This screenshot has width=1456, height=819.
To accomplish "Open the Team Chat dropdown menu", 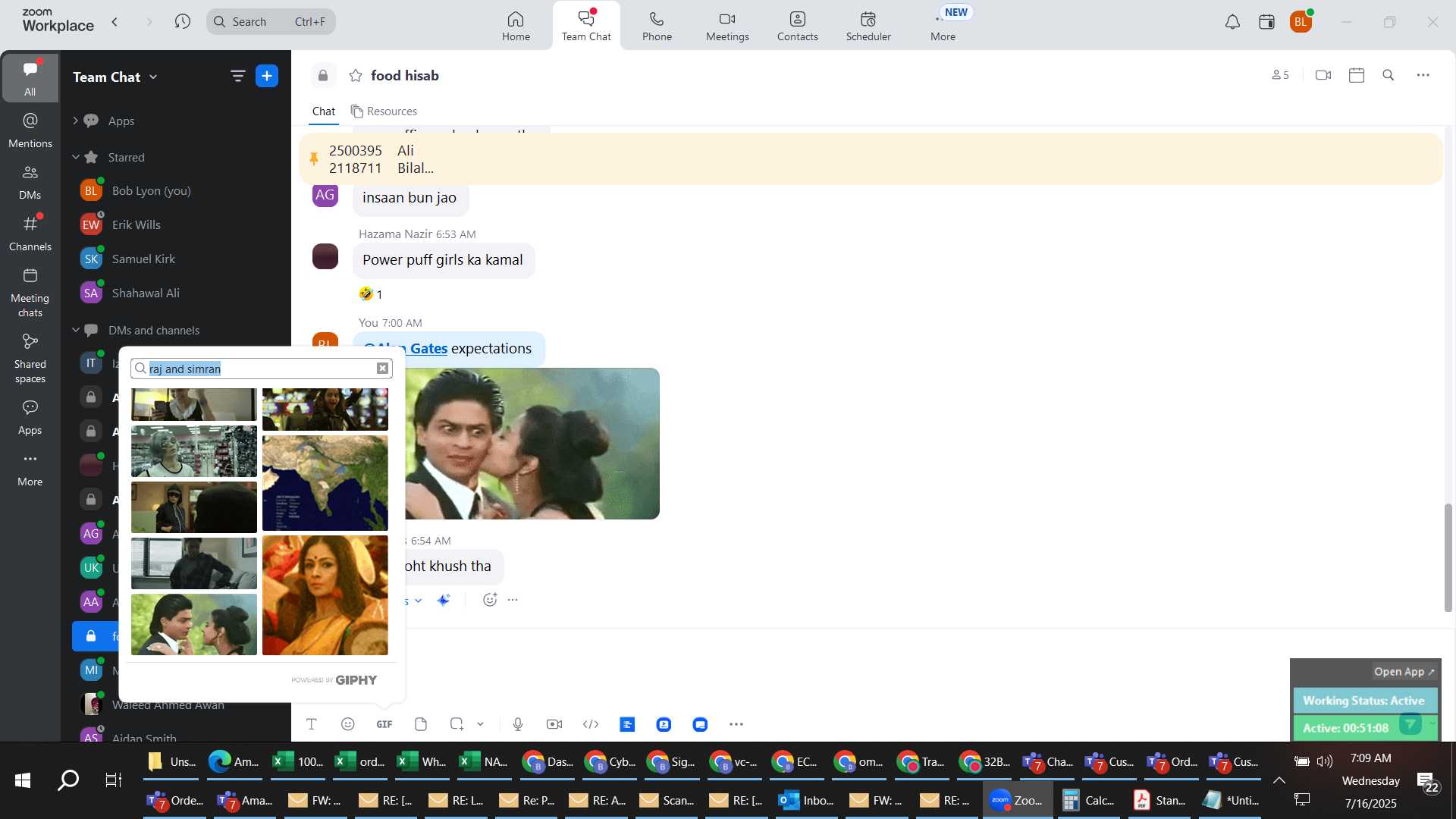I will point(115,77).
